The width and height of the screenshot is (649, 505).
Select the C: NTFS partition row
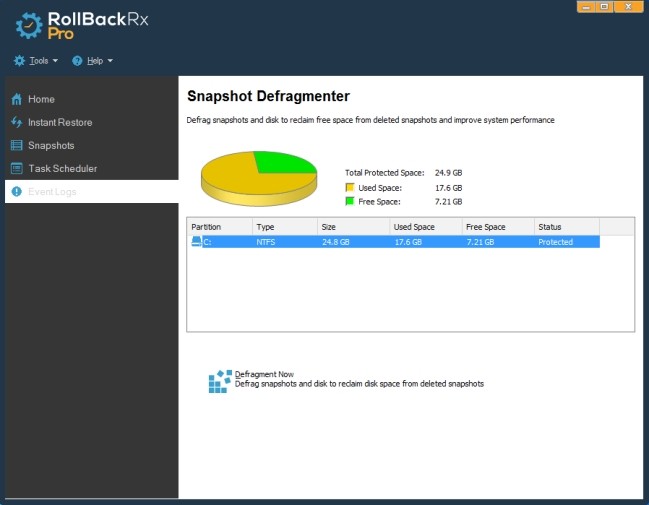[x=400, y=242]
